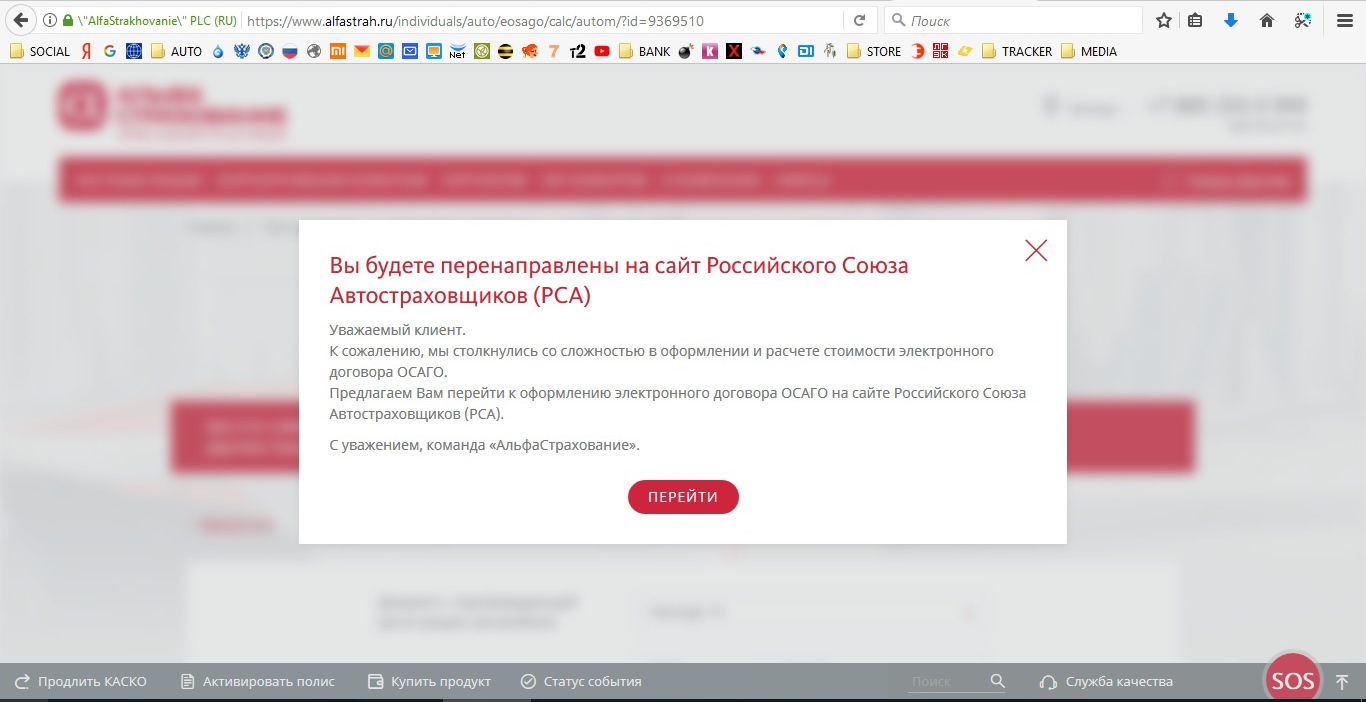
Task: Open the pink K bookmark icon
Action: click(710, 51)
